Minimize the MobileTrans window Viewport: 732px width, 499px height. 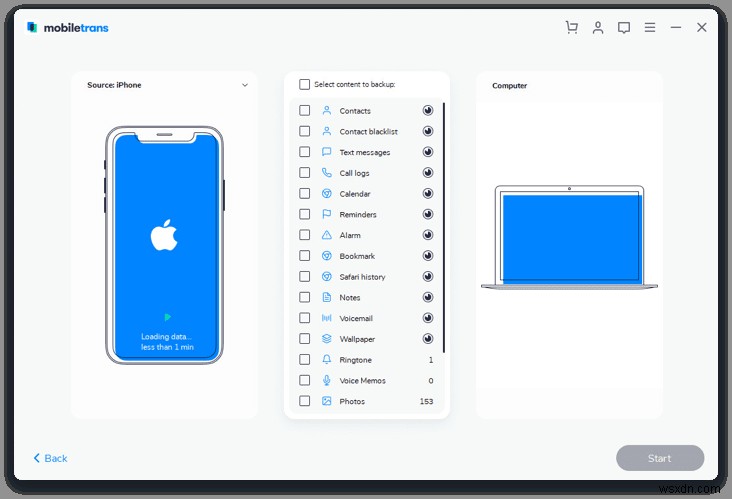pyautogui.click(x=676, y=28)
